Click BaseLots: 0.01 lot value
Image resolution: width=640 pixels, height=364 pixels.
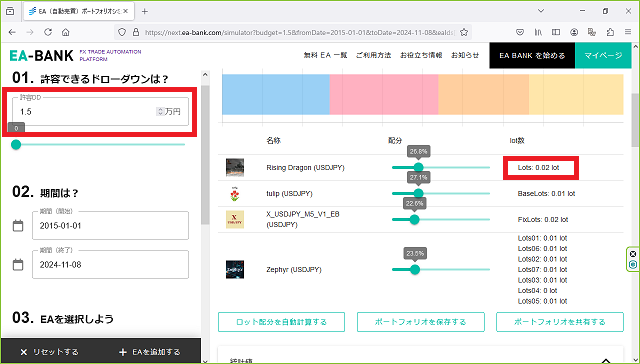(546, 193)
